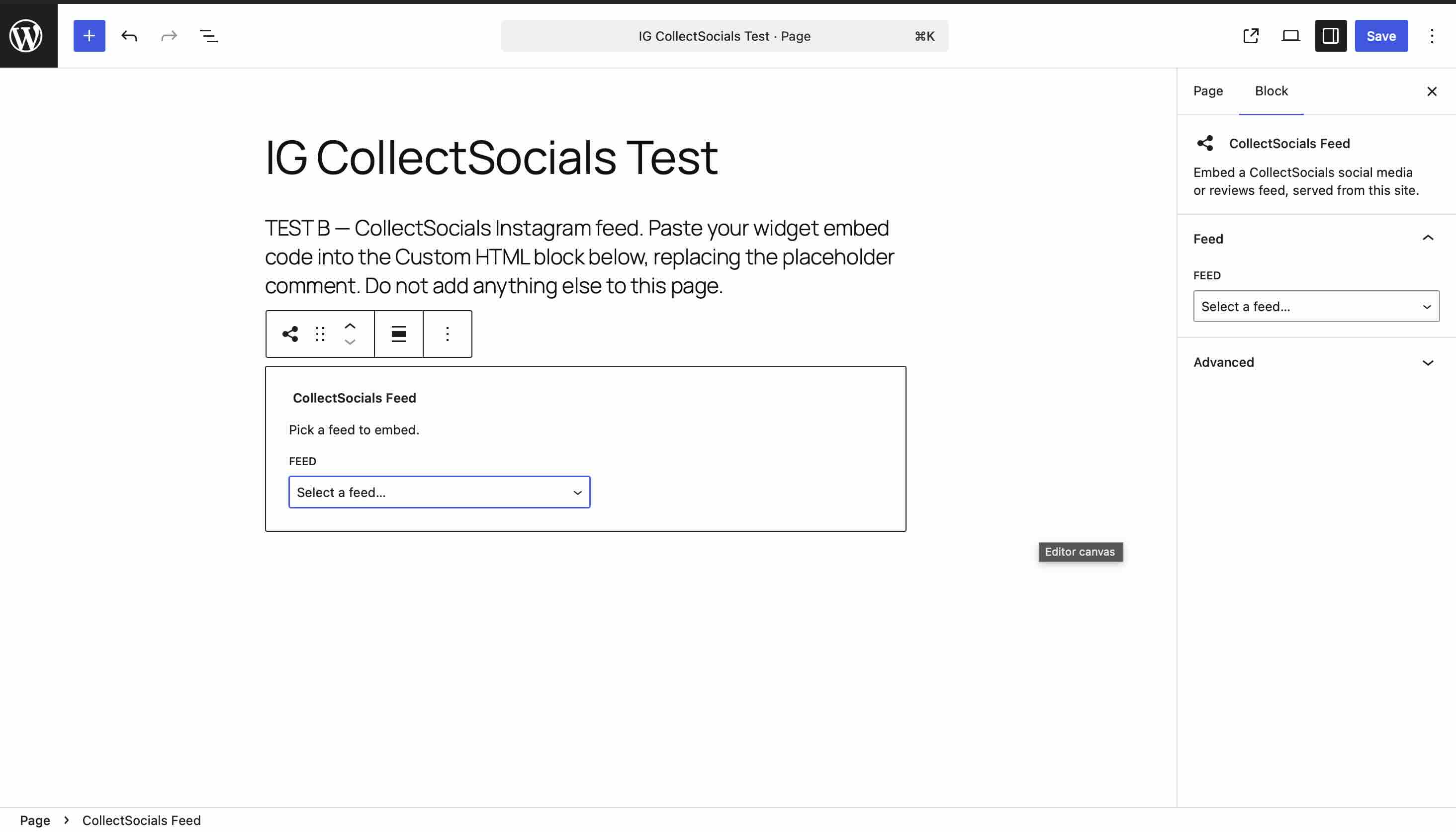The height and width of the screenshot is (832, 1456).
Task: Grab the block drag handle
Action: pos(320,333)
